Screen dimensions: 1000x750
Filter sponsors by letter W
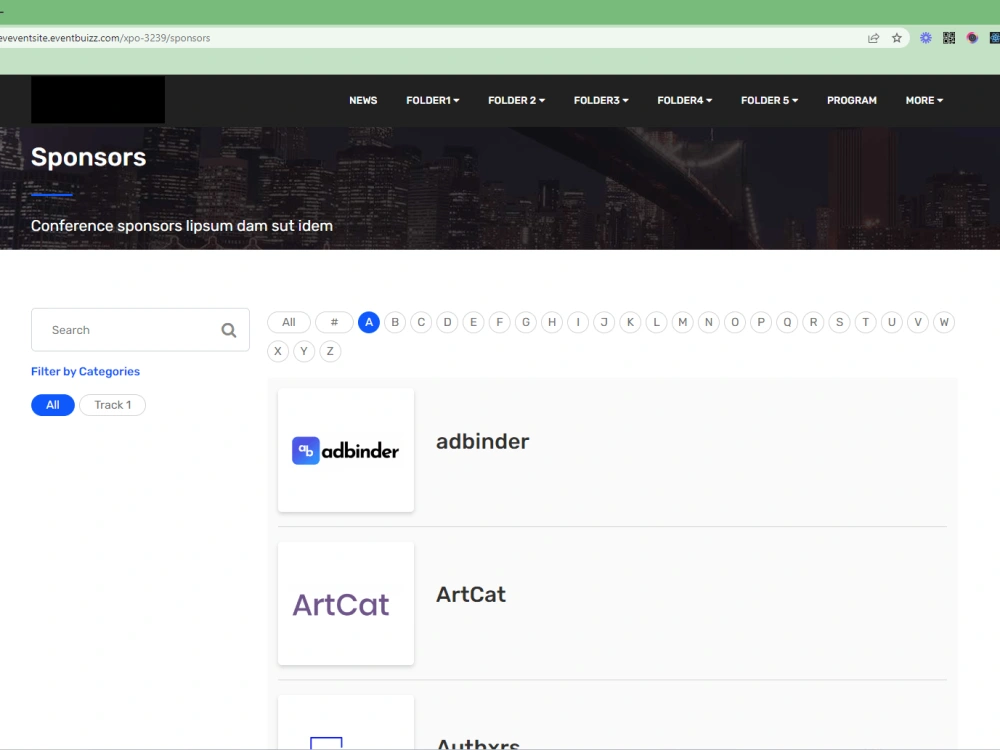tap(944, 322)
